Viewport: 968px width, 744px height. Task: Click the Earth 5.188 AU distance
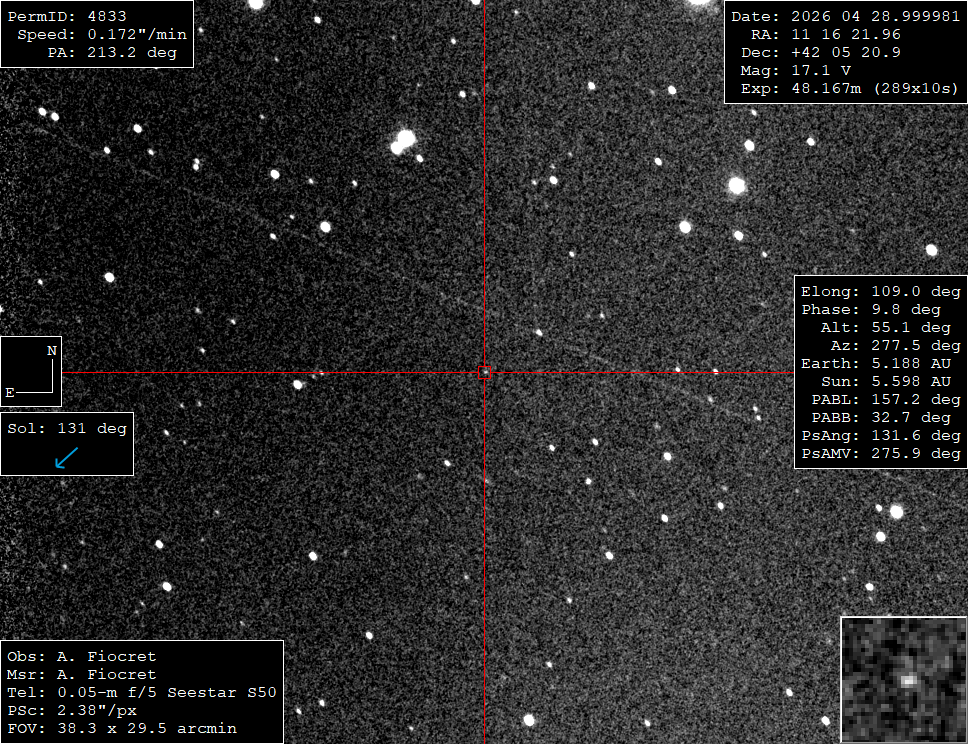[x=875, y=363]
